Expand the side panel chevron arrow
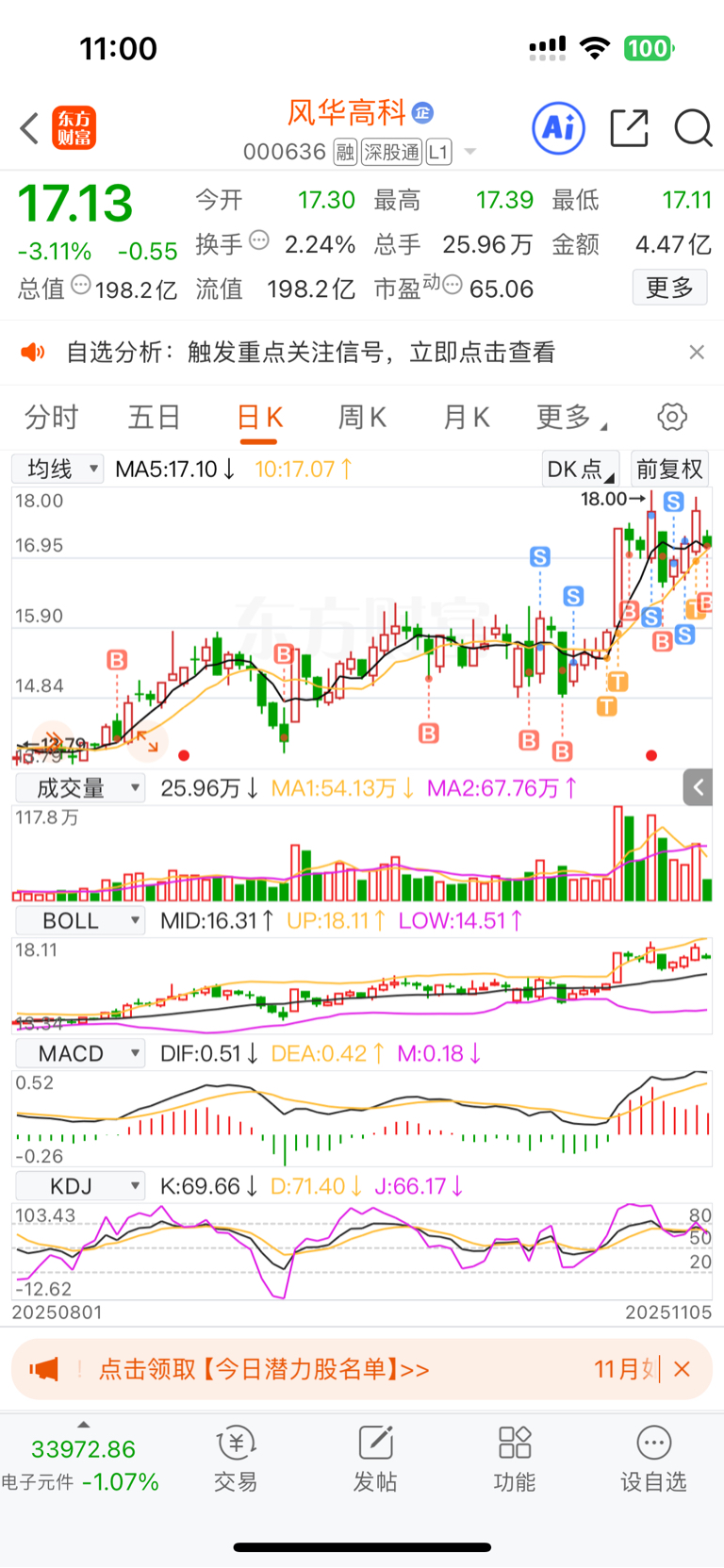This screenshot has width=724, height=1568. point(699,787)
